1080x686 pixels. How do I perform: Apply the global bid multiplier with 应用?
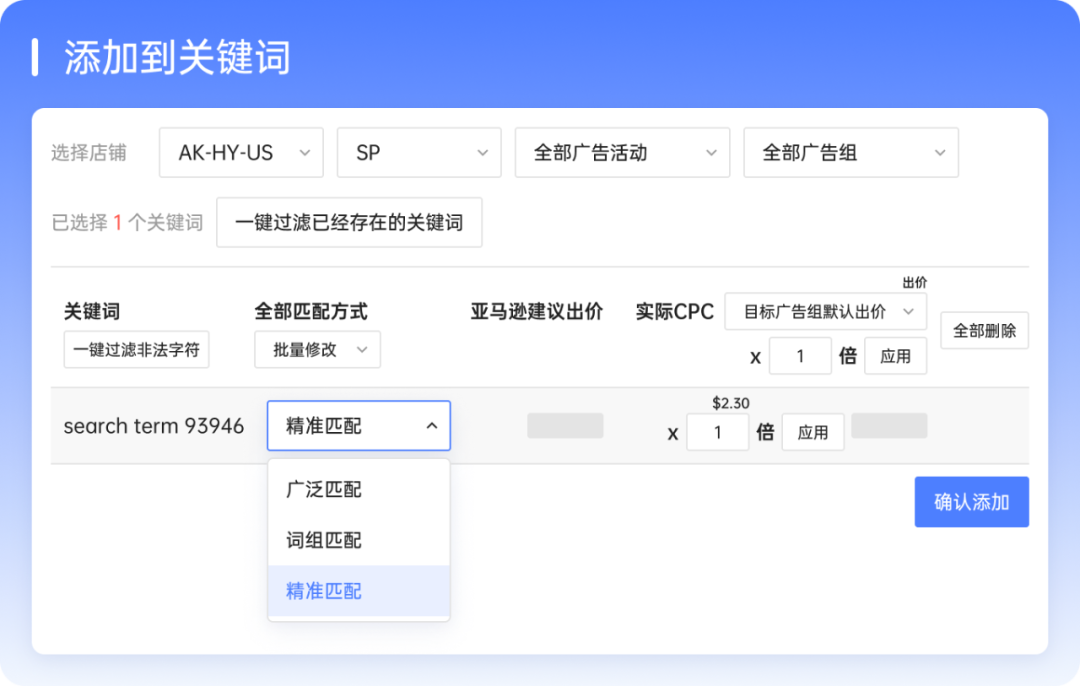(895, 355)
